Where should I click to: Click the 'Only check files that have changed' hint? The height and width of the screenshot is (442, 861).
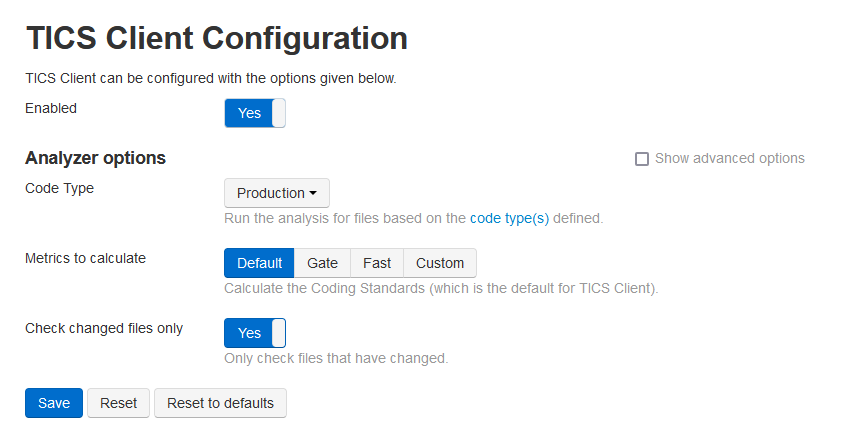336,357
